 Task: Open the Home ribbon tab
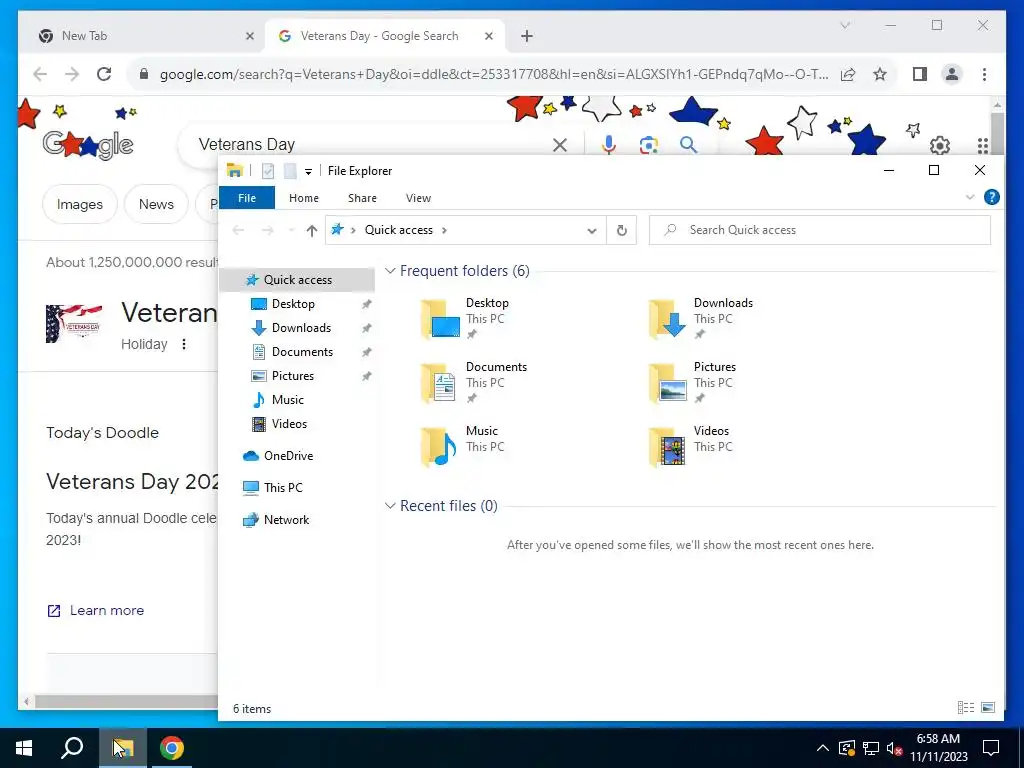304,198
